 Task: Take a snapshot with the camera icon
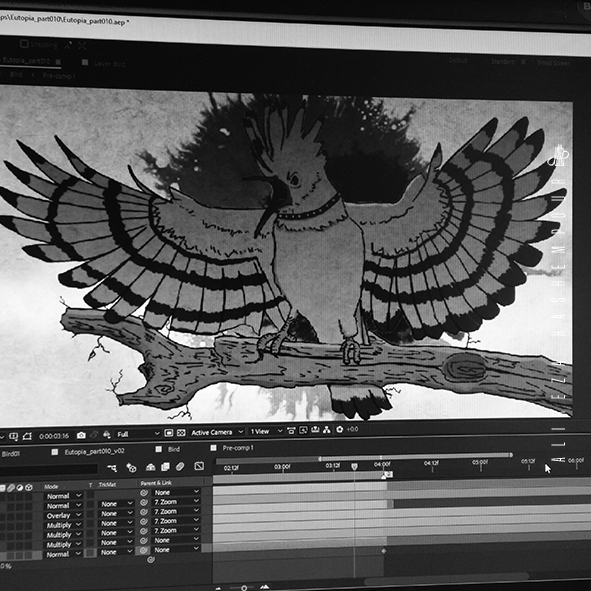(81, 436)
